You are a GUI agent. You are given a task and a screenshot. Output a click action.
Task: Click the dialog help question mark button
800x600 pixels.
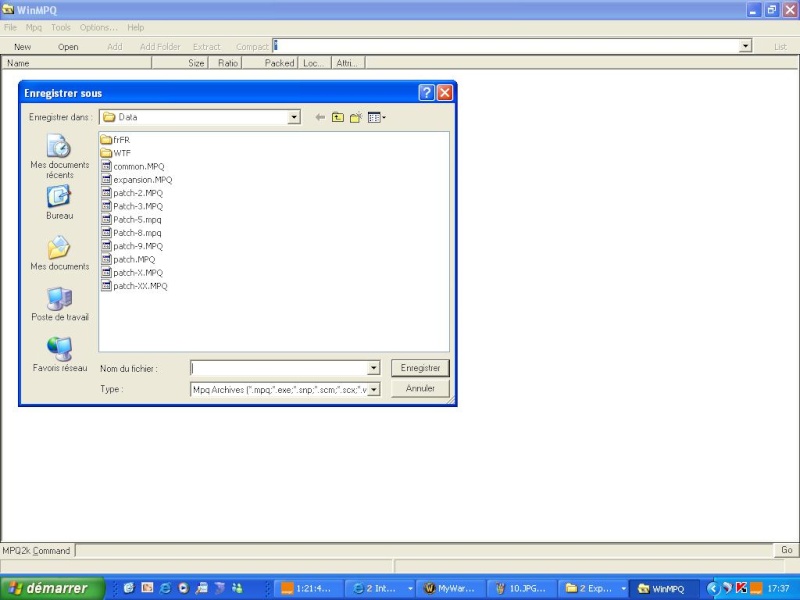coord(427,92)
